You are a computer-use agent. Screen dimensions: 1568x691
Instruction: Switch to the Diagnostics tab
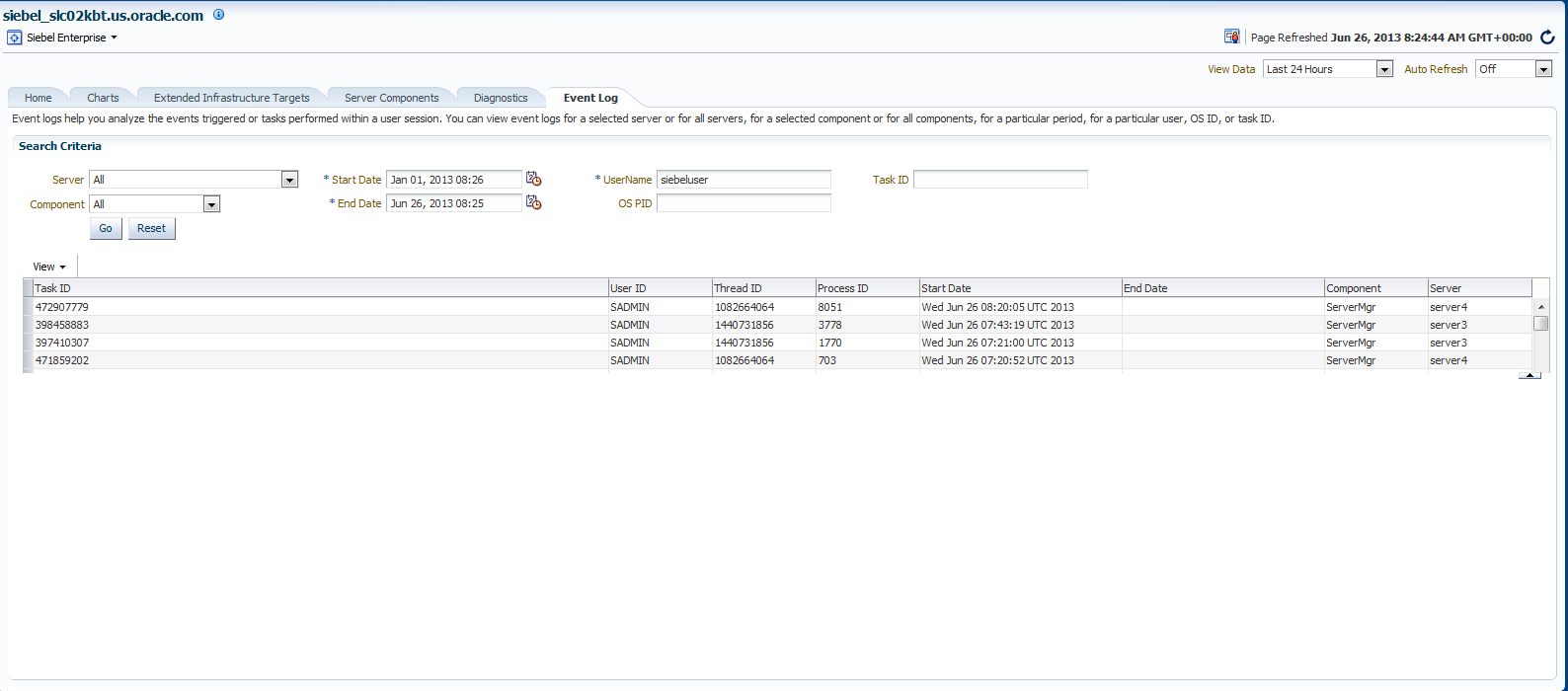501,98
